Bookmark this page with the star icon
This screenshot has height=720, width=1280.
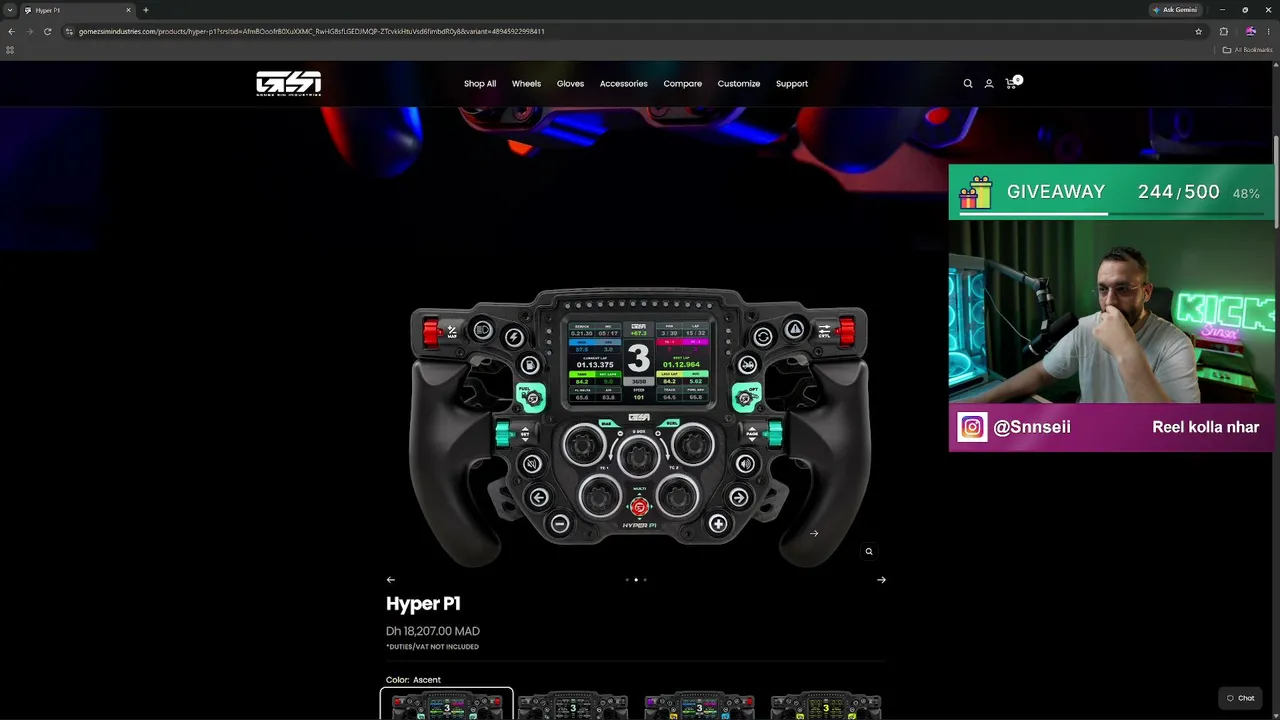[x=1199, y=31]
